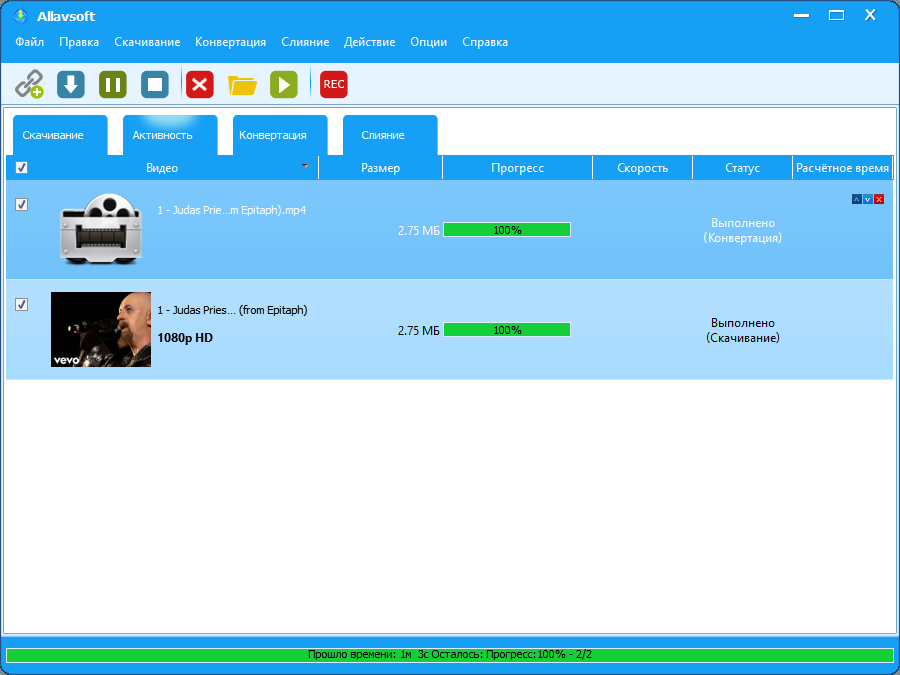This screenshot has width=900, height=675.
Task: Click the title ending '(from Epitaph)'
Action: tap(232, 310)
